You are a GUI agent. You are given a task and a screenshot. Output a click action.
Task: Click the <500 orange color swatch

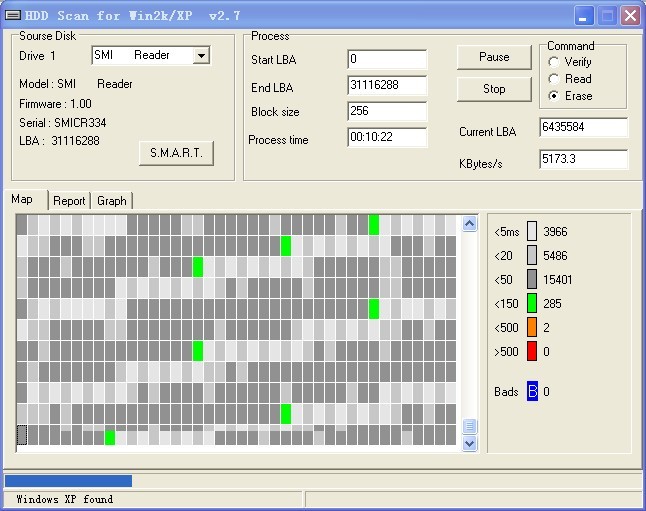pos(532,327)
